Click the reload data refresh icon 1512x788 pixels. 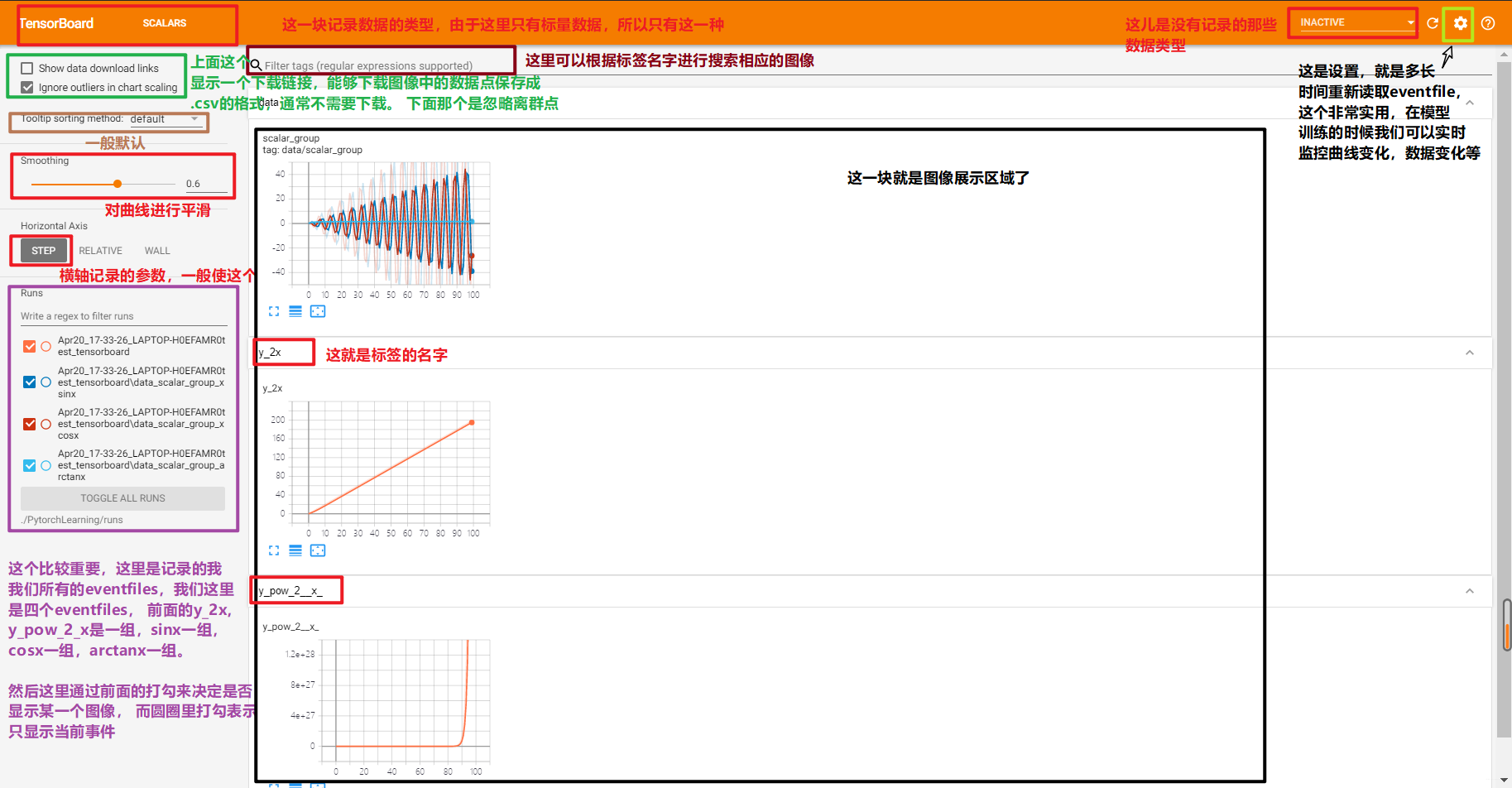(x=1432, y=23)
